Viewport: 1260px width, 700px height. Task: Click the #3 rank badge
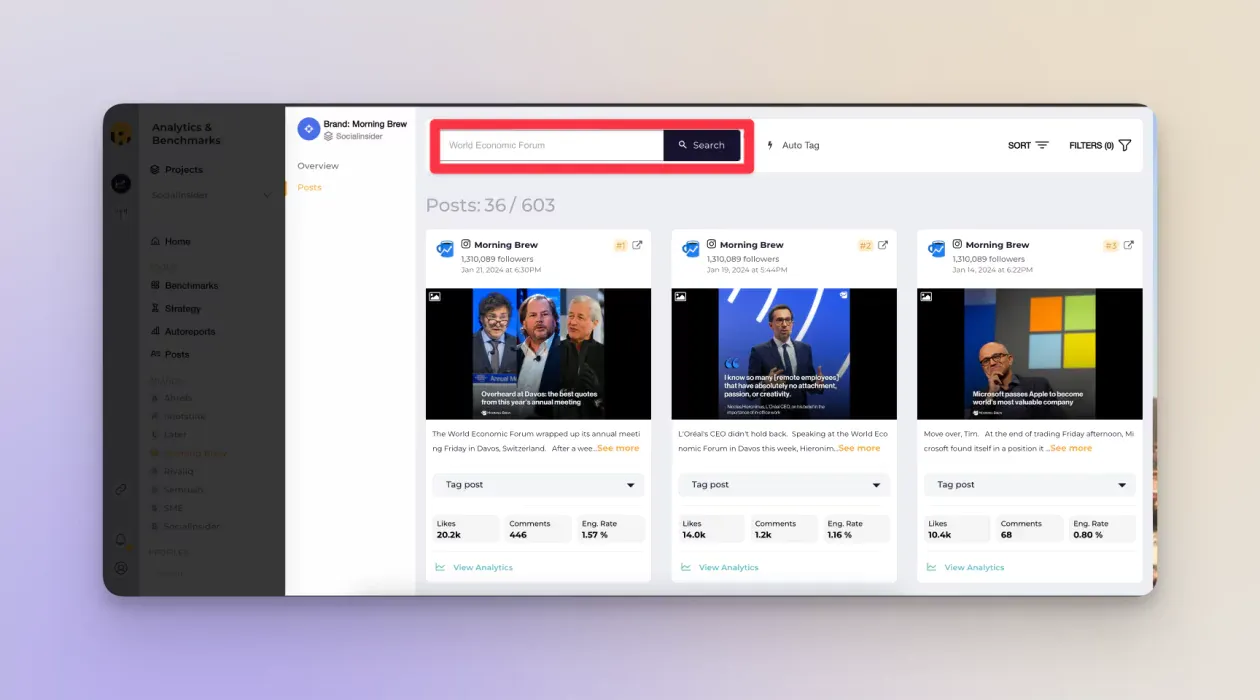coord(1111,245)
